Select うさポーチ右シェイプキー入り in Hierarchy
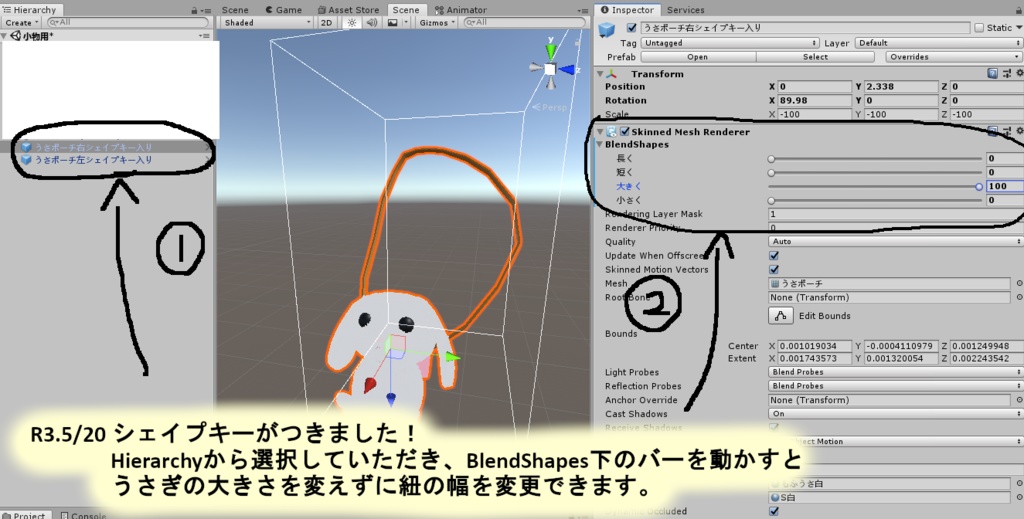The height and width of the screenshot is (519, 1024). [93, 147]
